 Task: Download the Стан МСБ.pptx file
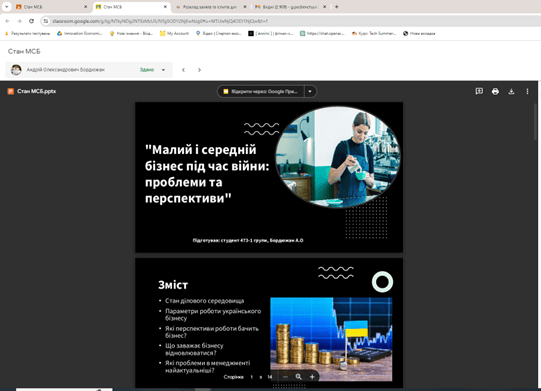point(511,91)
